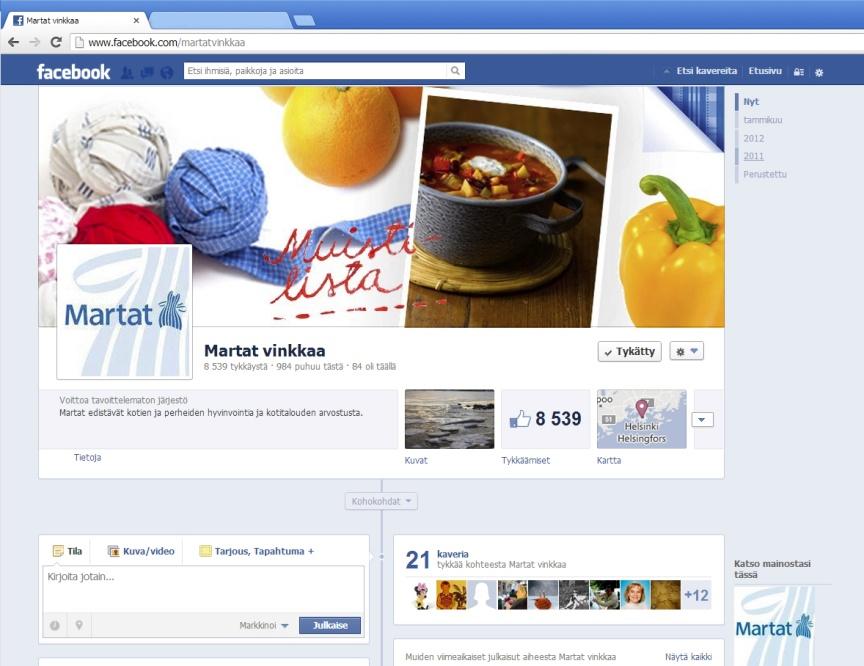Open the Kuvat label link
This screenshot has width=864, height=666.
point(416,461)
